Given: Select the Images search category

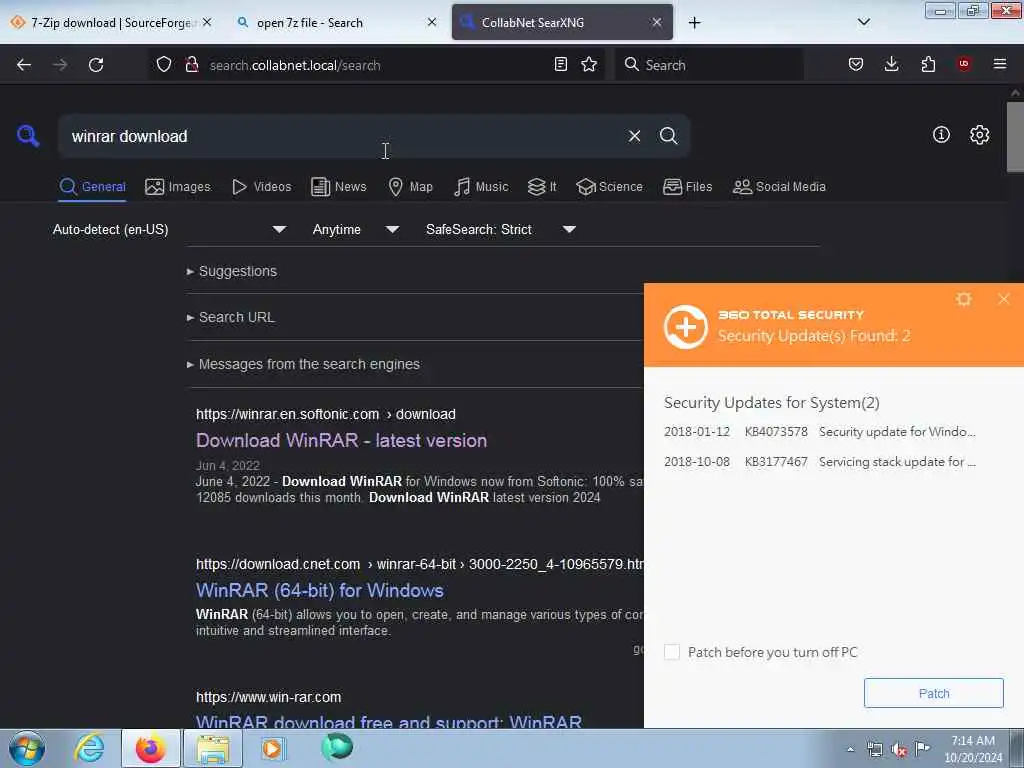Looking at the screenshot, I should point(178,187).
